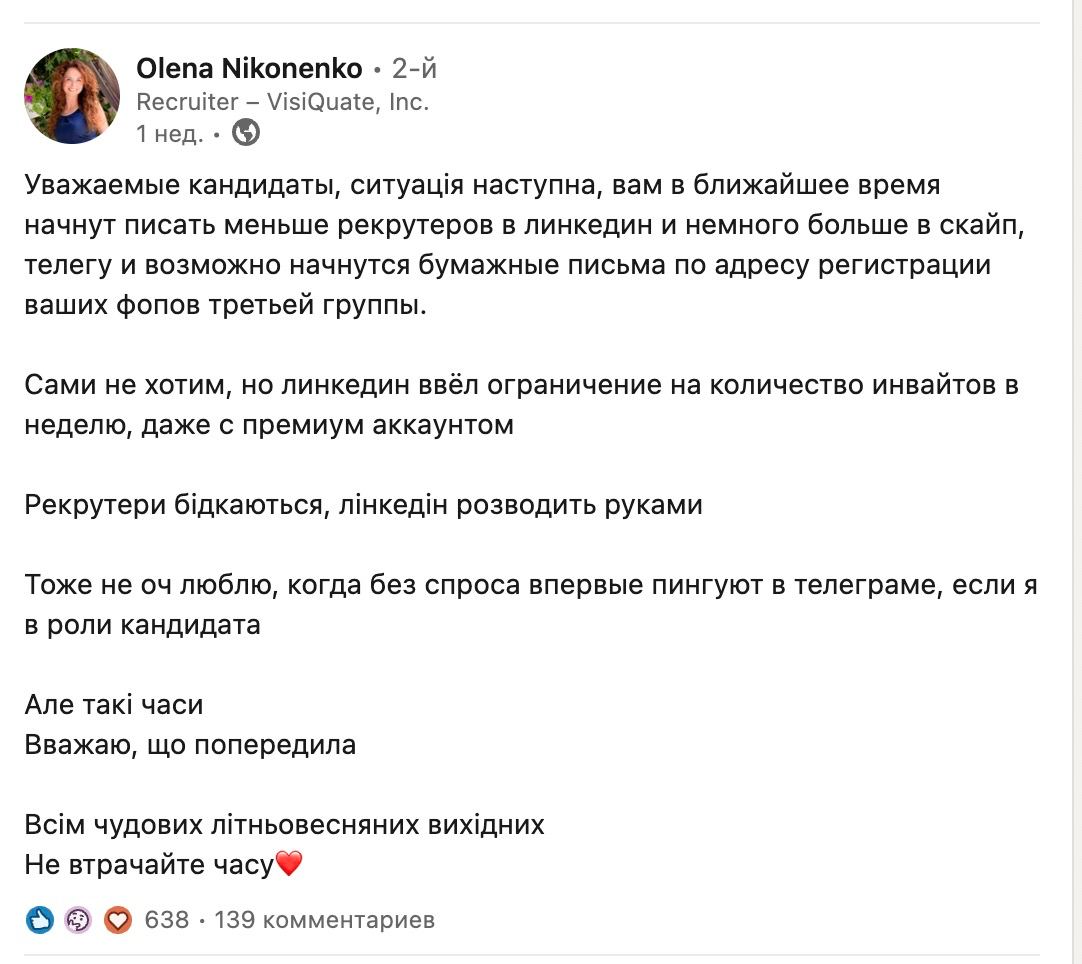Viewport: 1082px width, 964px height.
Task: Click the blue thumbs-up Like reaction icon
Action: (40, 919)
